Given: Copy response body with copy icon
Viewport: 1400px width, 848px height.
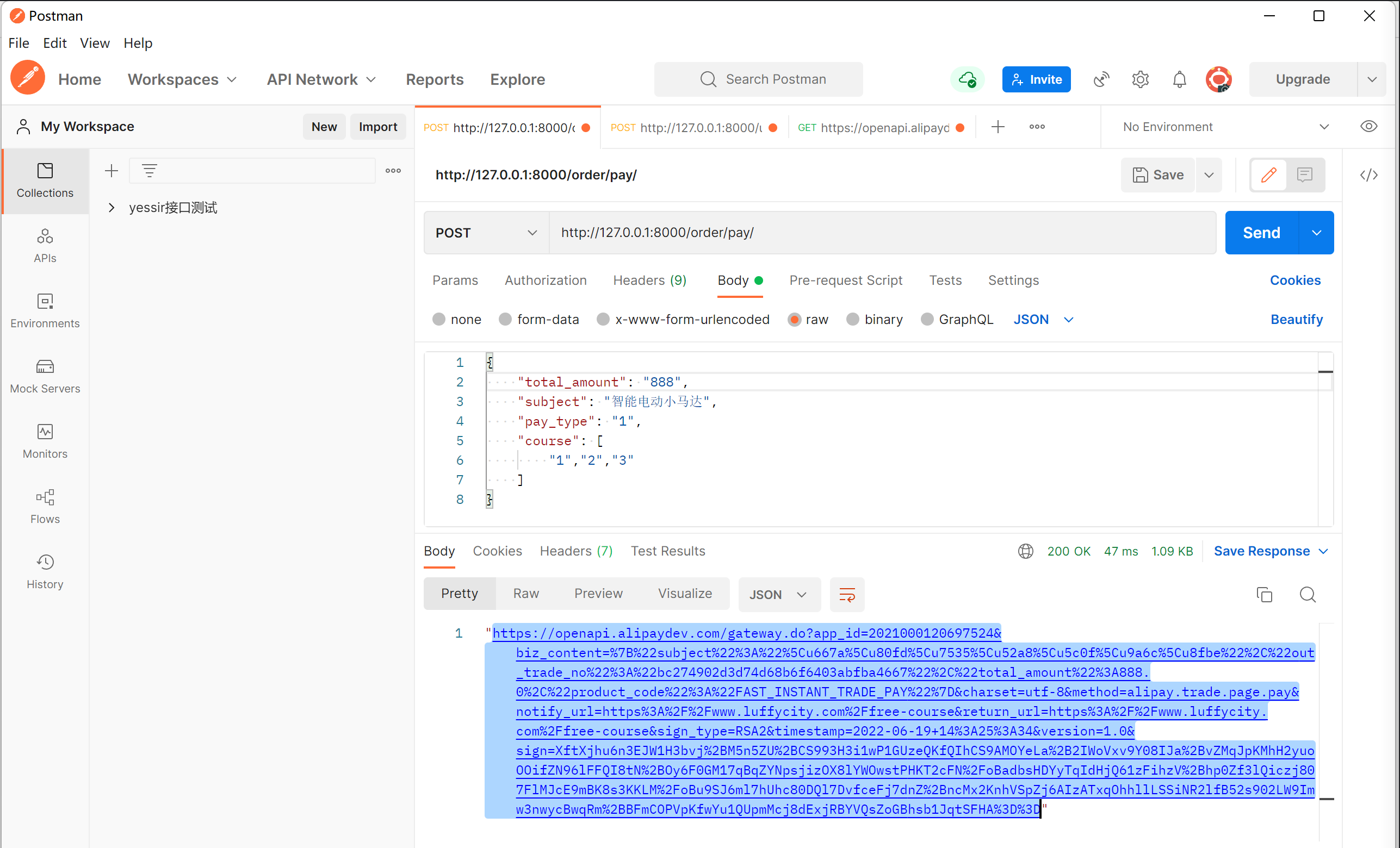Looking at the screenshot, I should tap(1263, 594).
